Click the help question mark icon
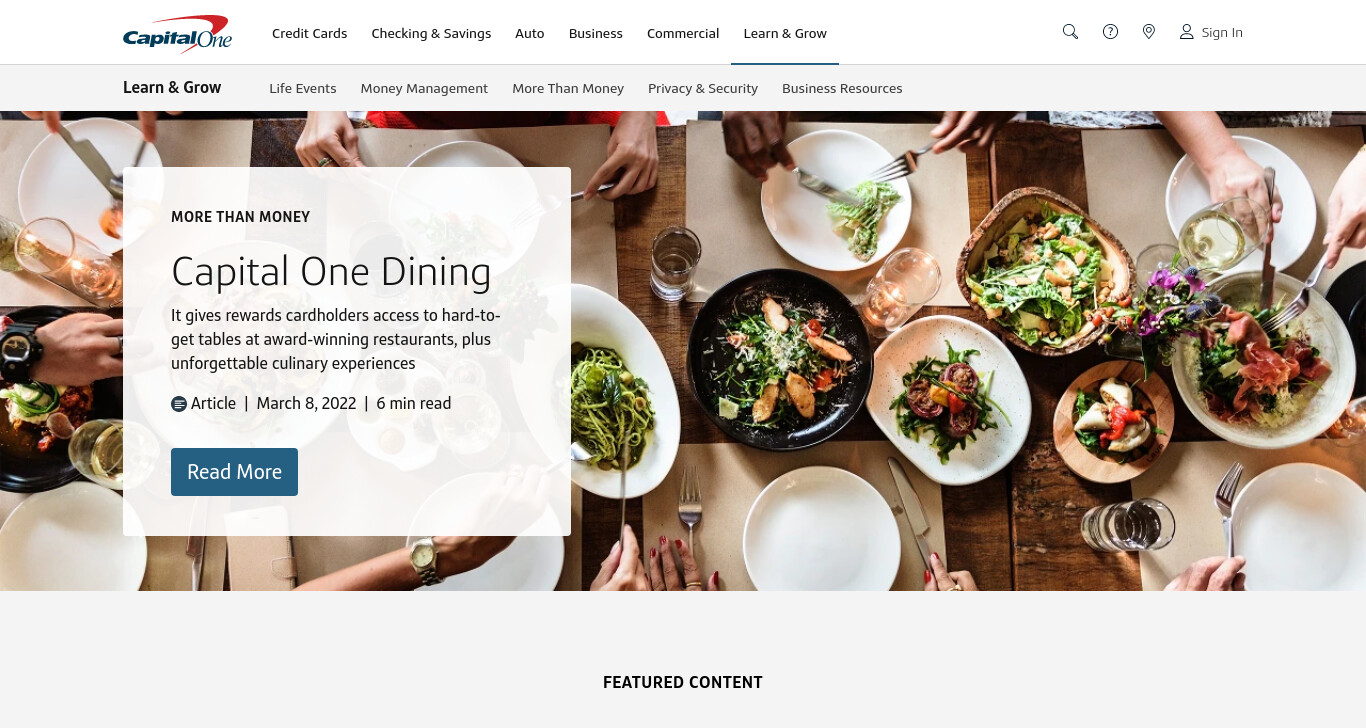The width and height of the screenshot is (1366, 728). pos(1110,32)
